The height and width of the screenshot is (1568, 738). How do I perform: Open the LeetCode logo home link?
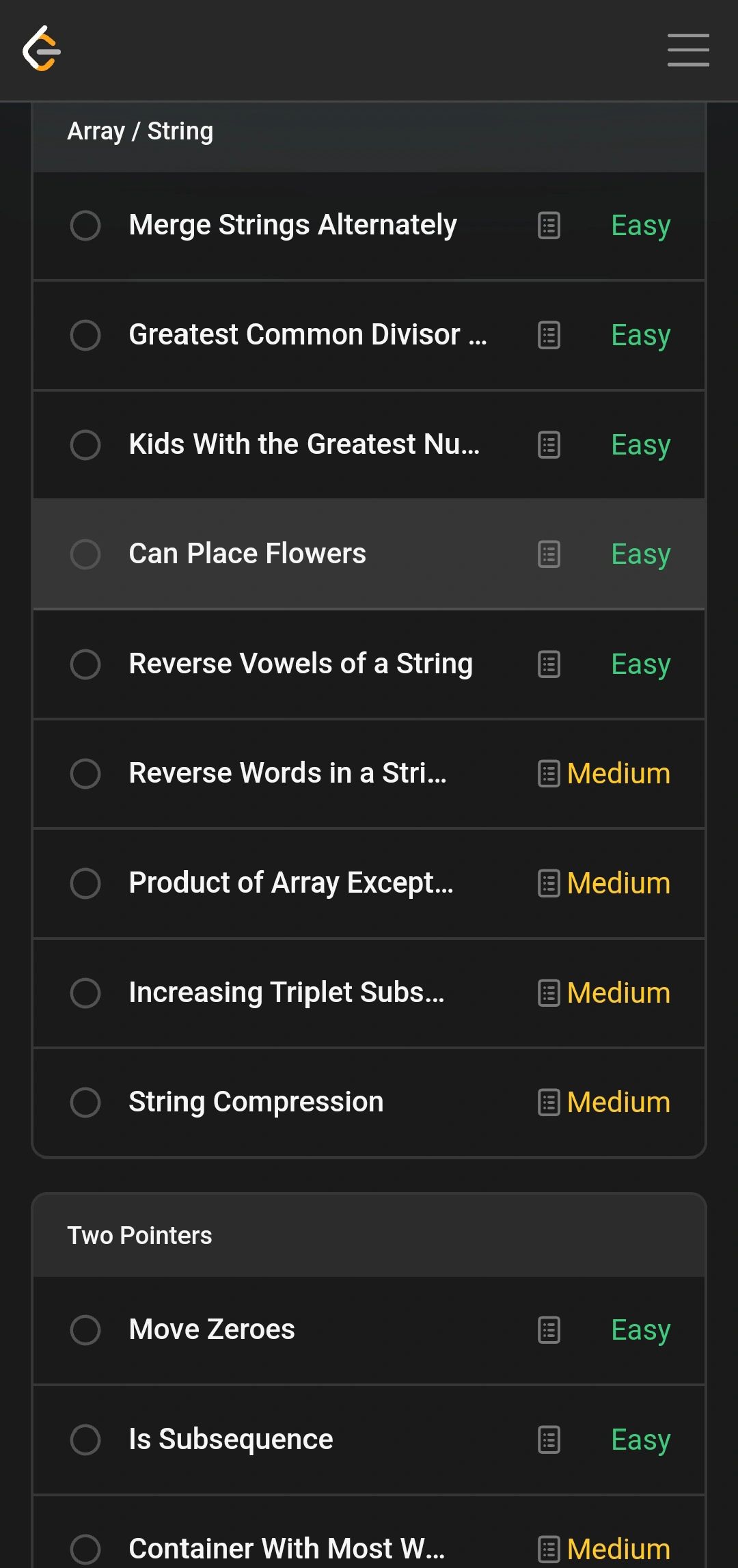(x=42, y=49)
